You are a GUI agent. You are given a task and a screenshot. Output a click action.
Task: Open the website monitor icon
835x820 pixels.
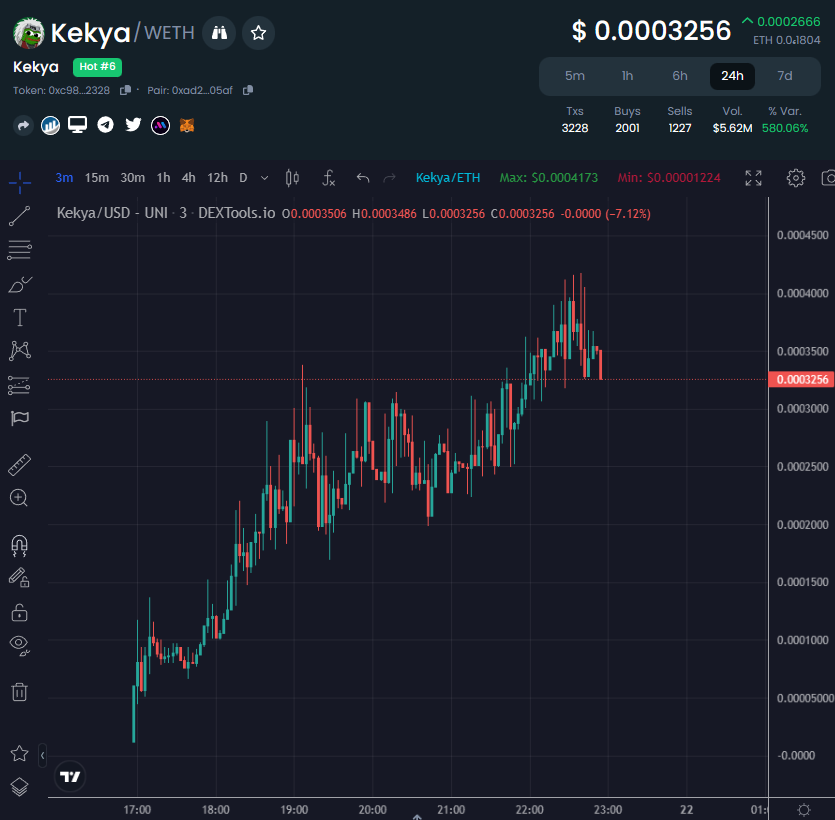[x=77, y=125]
